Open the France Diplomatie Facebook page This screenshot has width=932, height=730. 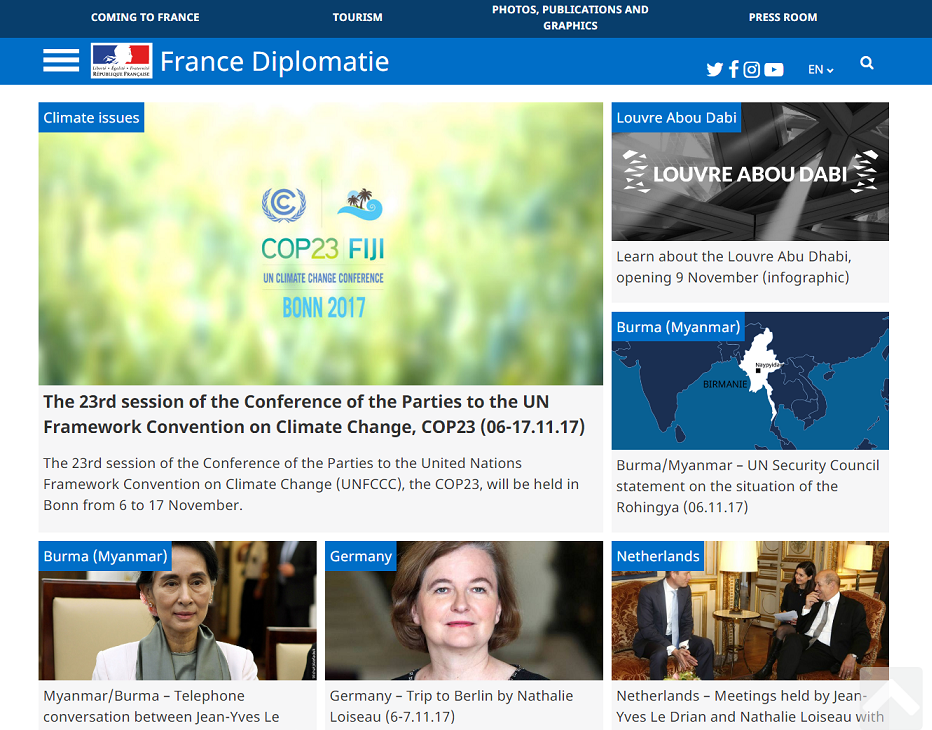pyautogui.click(x=733, y=70)
